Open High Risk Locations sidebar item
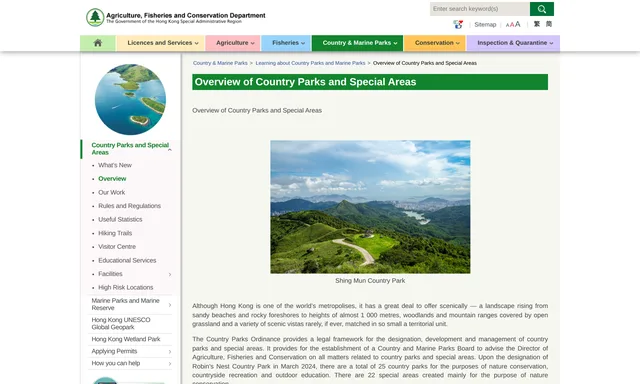This screenshot has height=384, width=640. coord(126,288)
